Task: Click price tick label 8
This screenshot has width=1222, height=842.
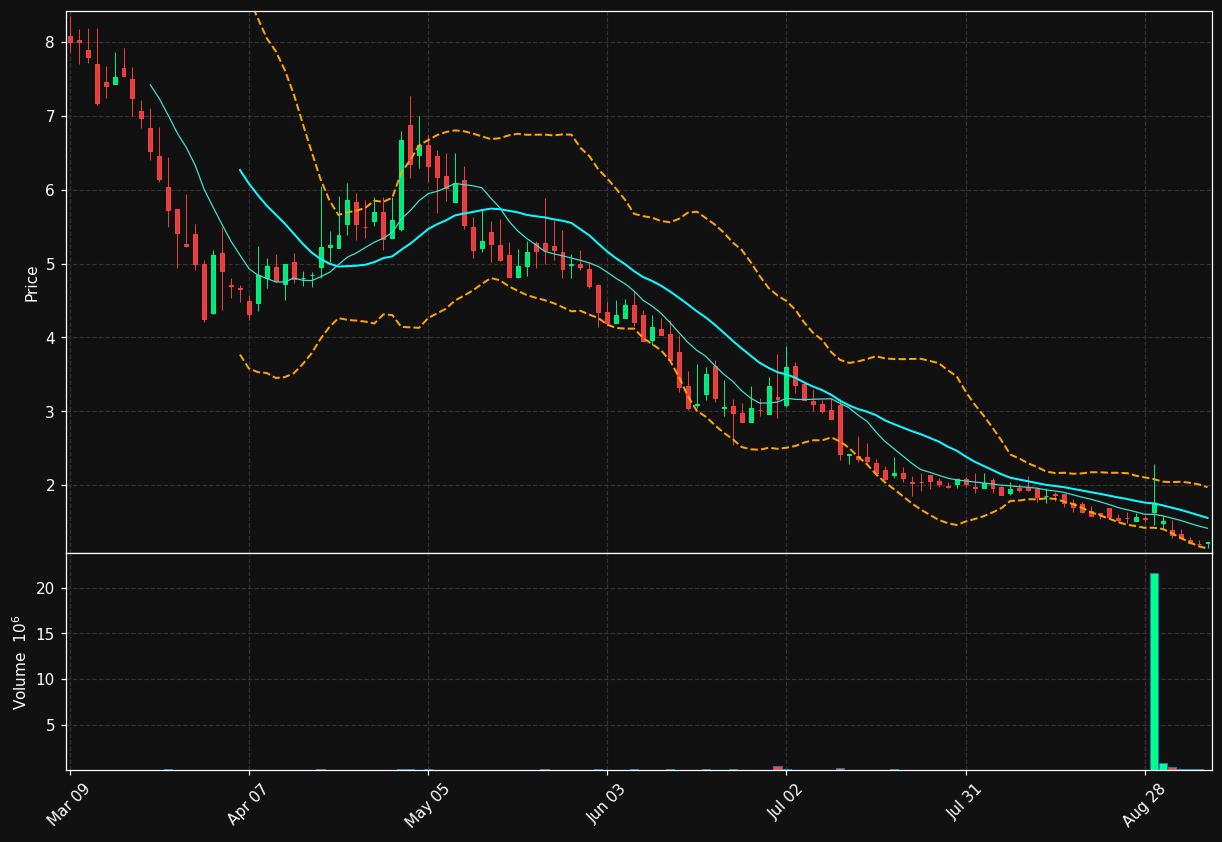Action: coord(49,42)
